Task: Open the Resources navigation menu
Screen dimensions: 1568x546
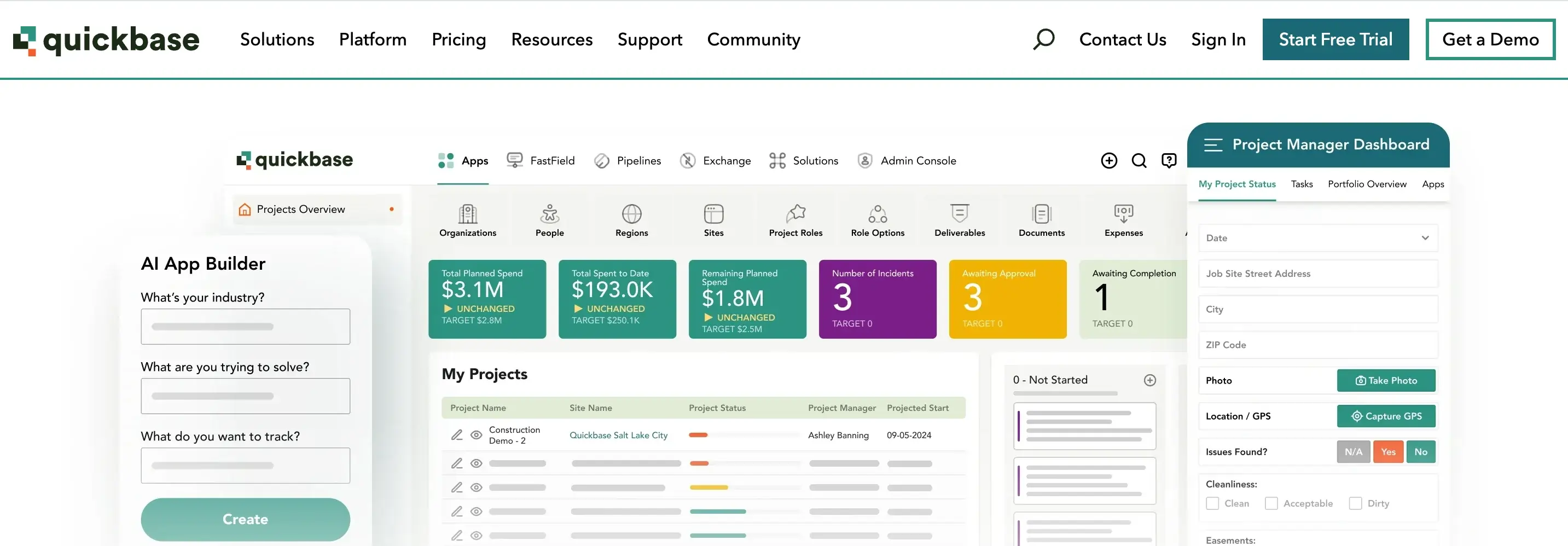Action: [x=551, y=39]
